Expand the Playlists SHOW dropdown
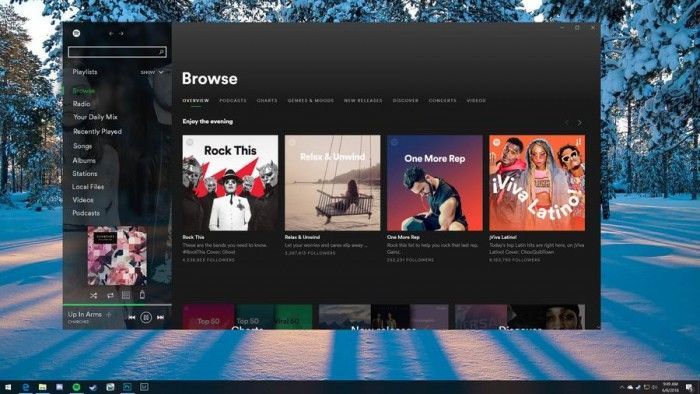Screen dimensions: 700x394 (x=152, y=72)
